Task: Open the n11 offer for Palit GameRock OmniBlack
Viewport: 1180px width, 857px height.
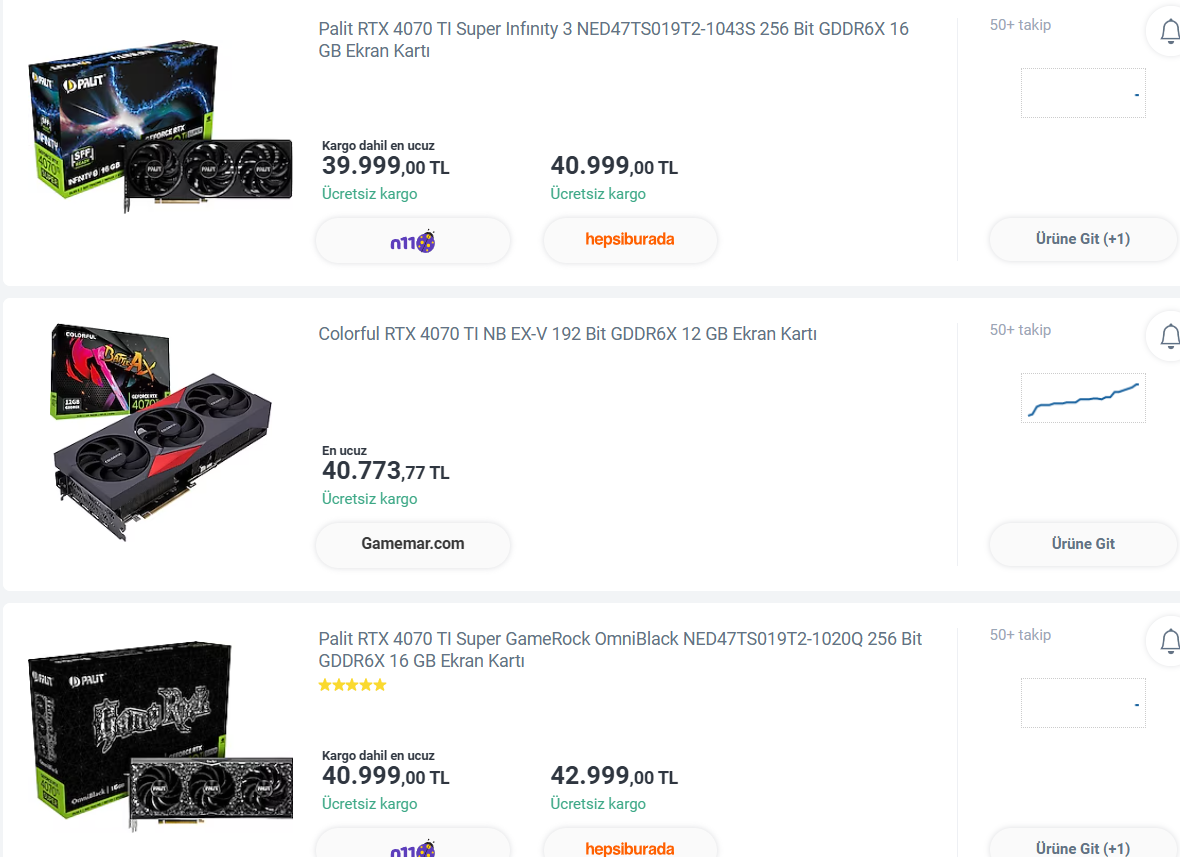Action: point(412,845)
